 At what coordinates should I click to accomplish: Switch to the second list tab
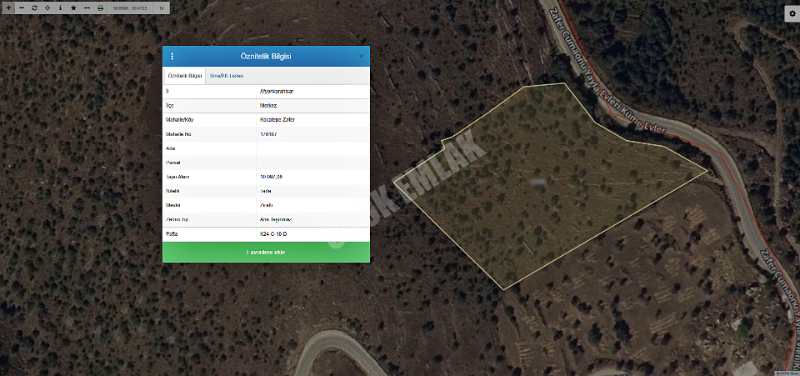(x=227, y=76)
